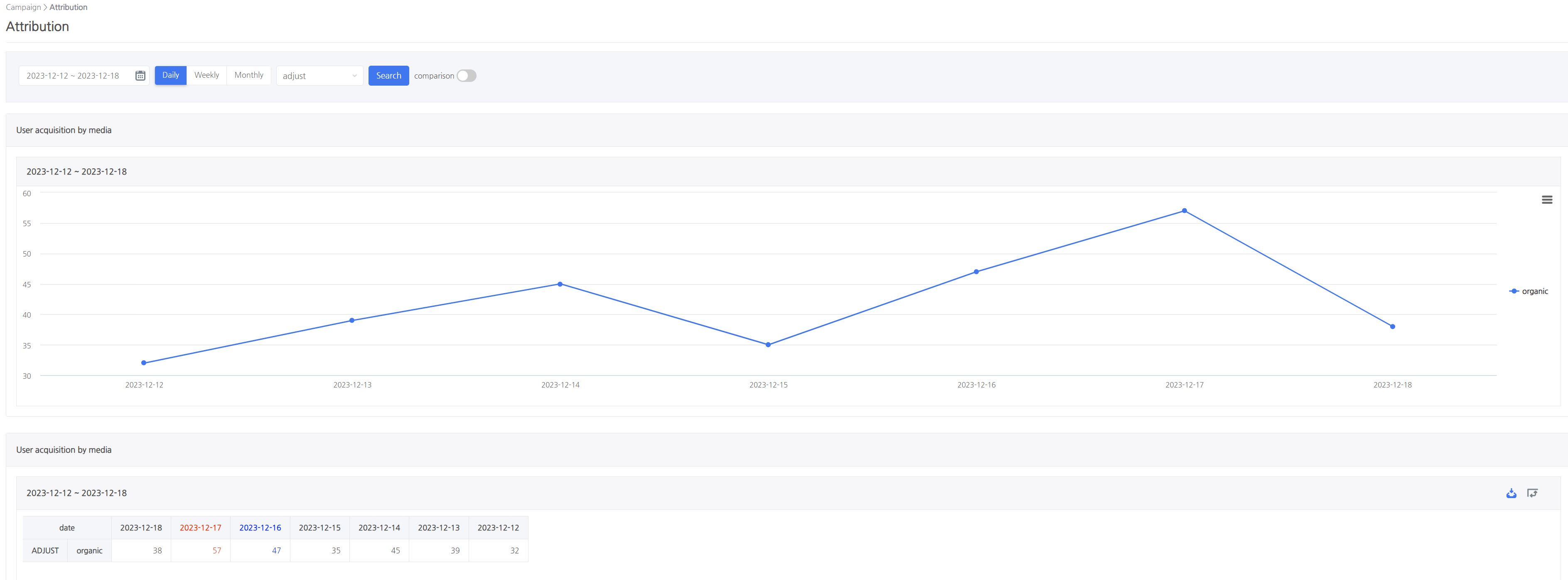
Task: Open the Campaign breadcrumb link
Action: [x=22, y=7]
